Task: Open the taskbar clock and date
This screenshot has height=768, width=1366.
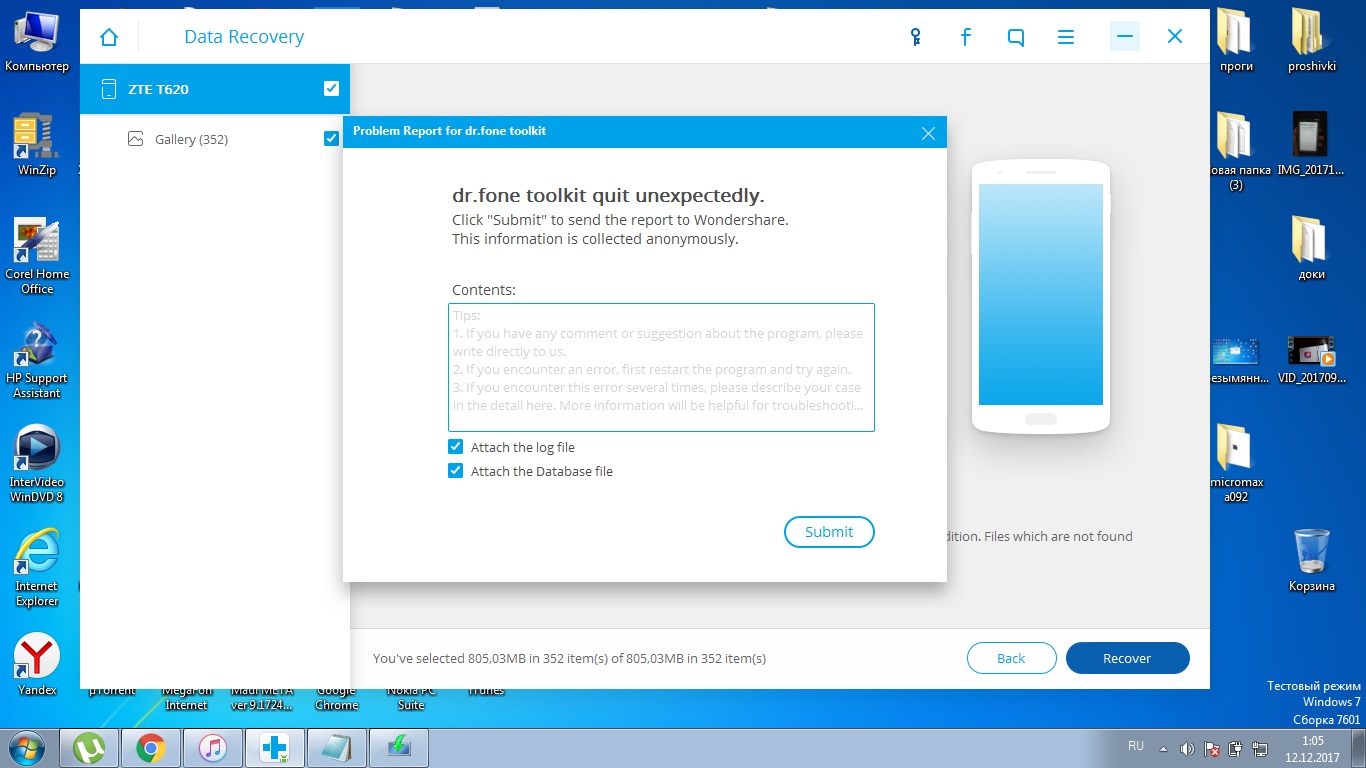Action: 1313,748
